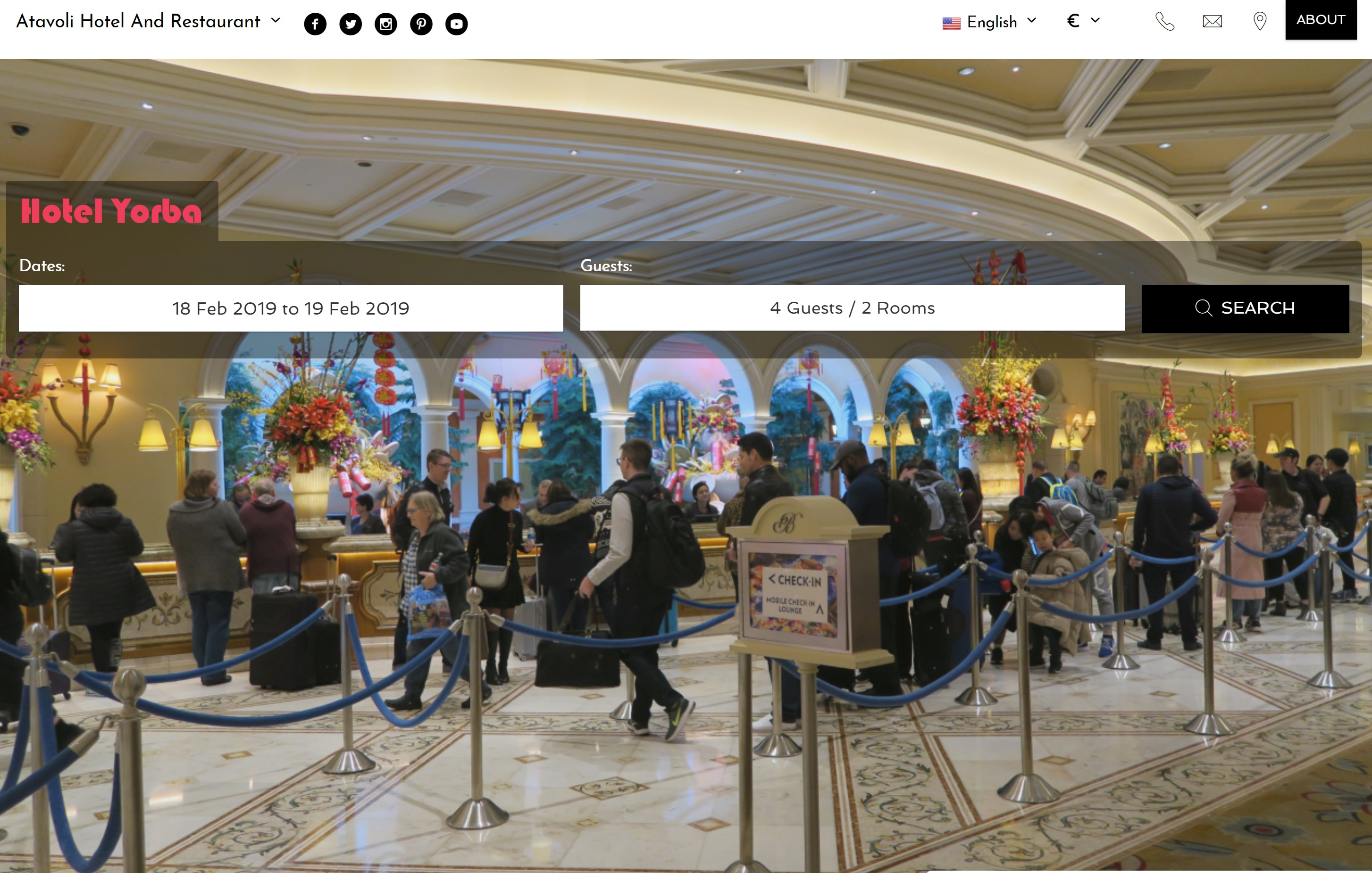
Task: Click the email contact icon
Action: 1212,22
